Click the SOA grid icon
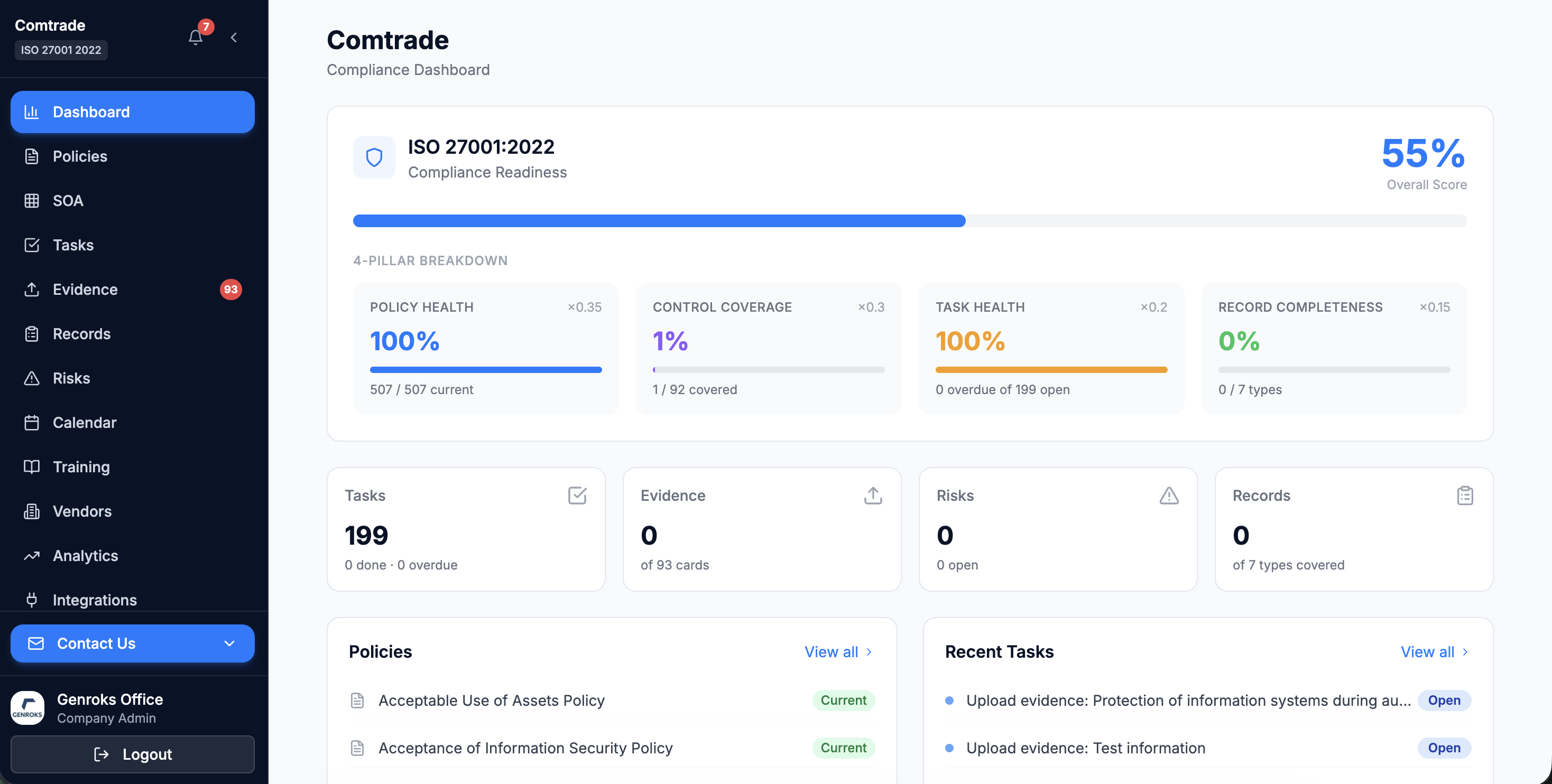 [31, 201]
